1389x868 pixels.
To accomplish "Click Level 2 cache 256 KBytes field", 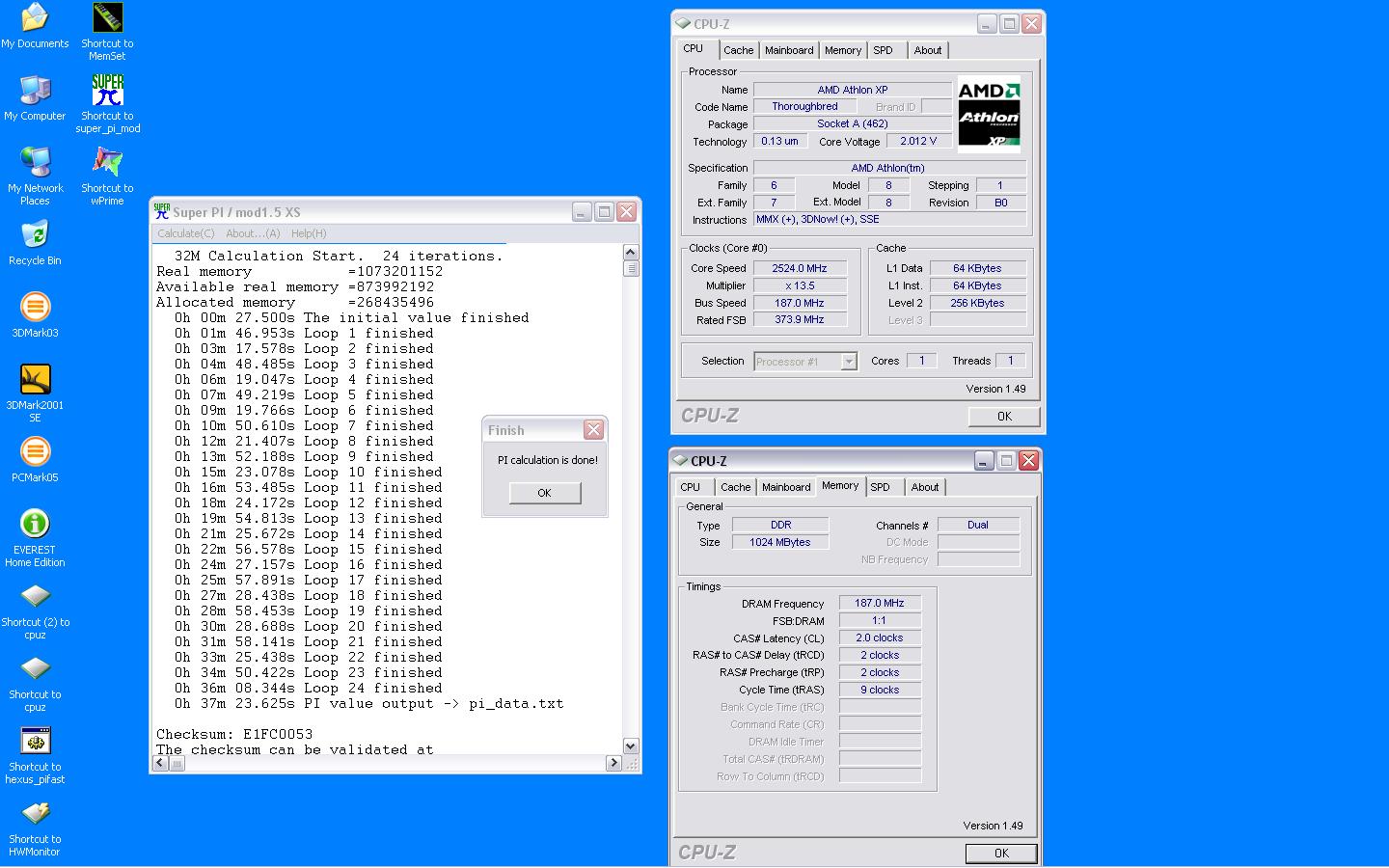I will (x=977, y=303).
